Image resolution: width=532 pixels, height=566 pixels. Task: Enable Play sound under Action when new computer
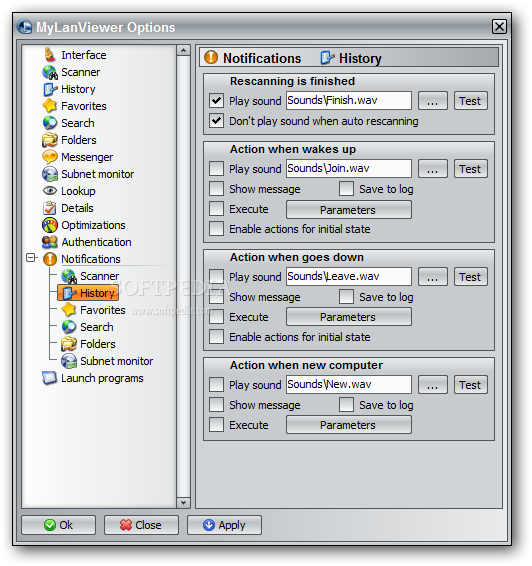coord(216,384)
